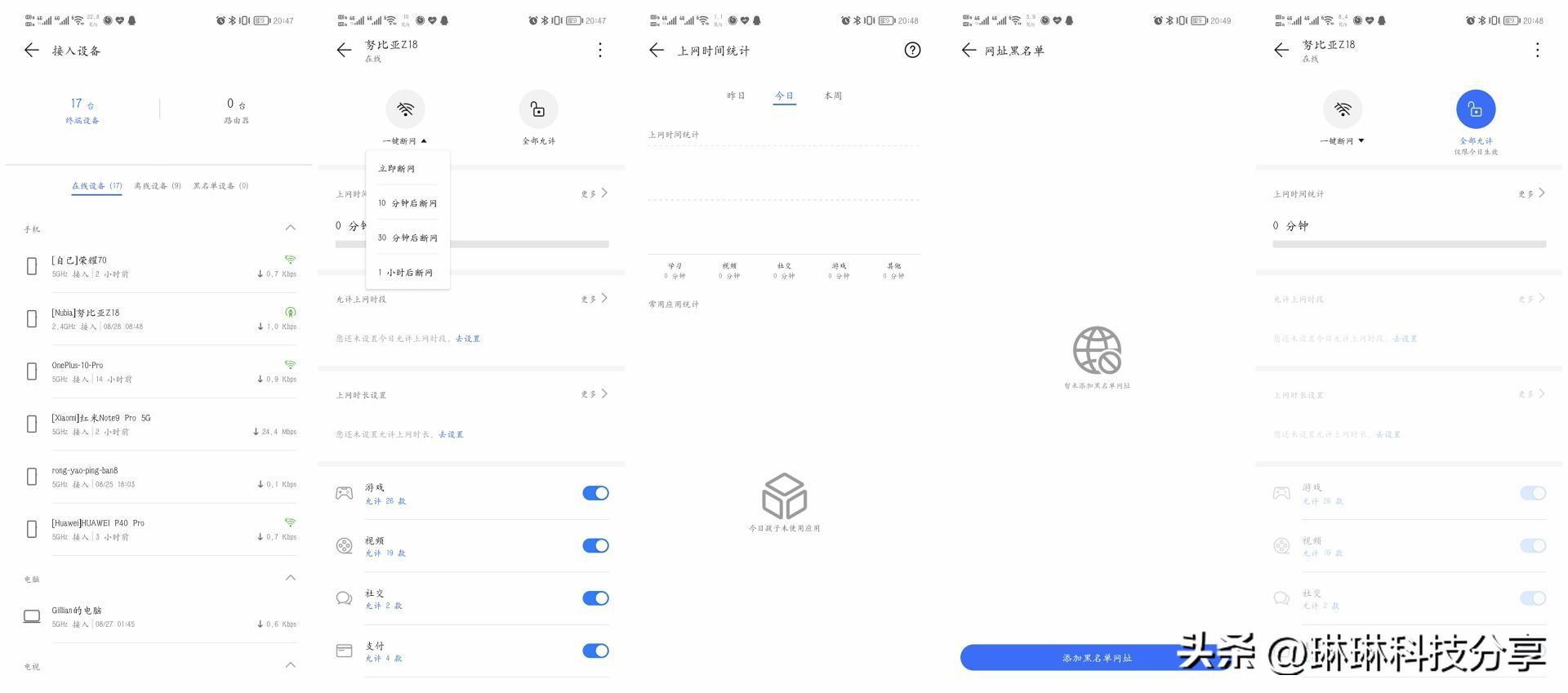Tap 去设置 link for 上网时长 on the active screen
Screen dimensions: 1568x693
point(451,434)
